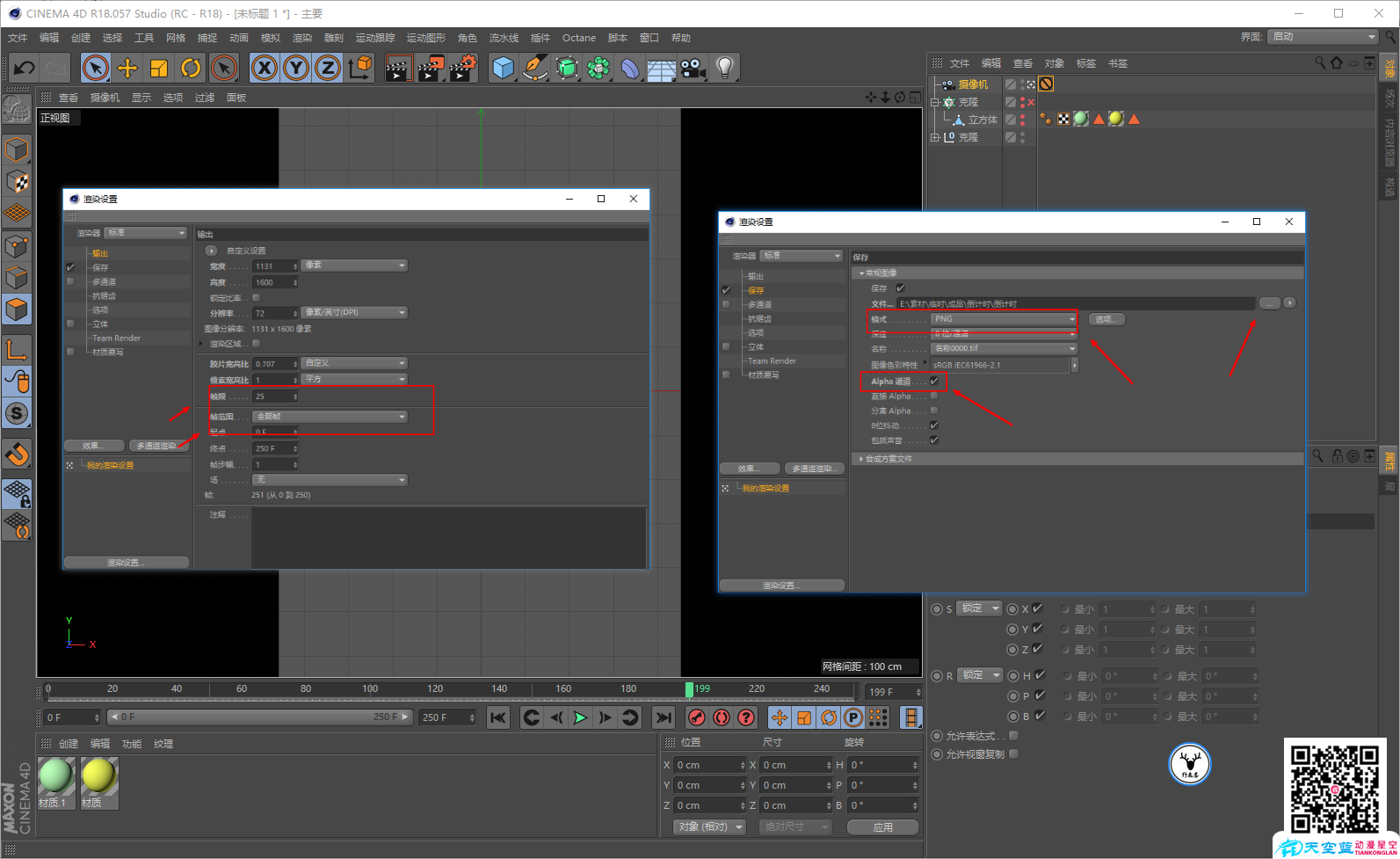Select the 摄像机 object in object manager
Image resolution: width=1400 pixels, height=859 pixels.
pos(974,84)
